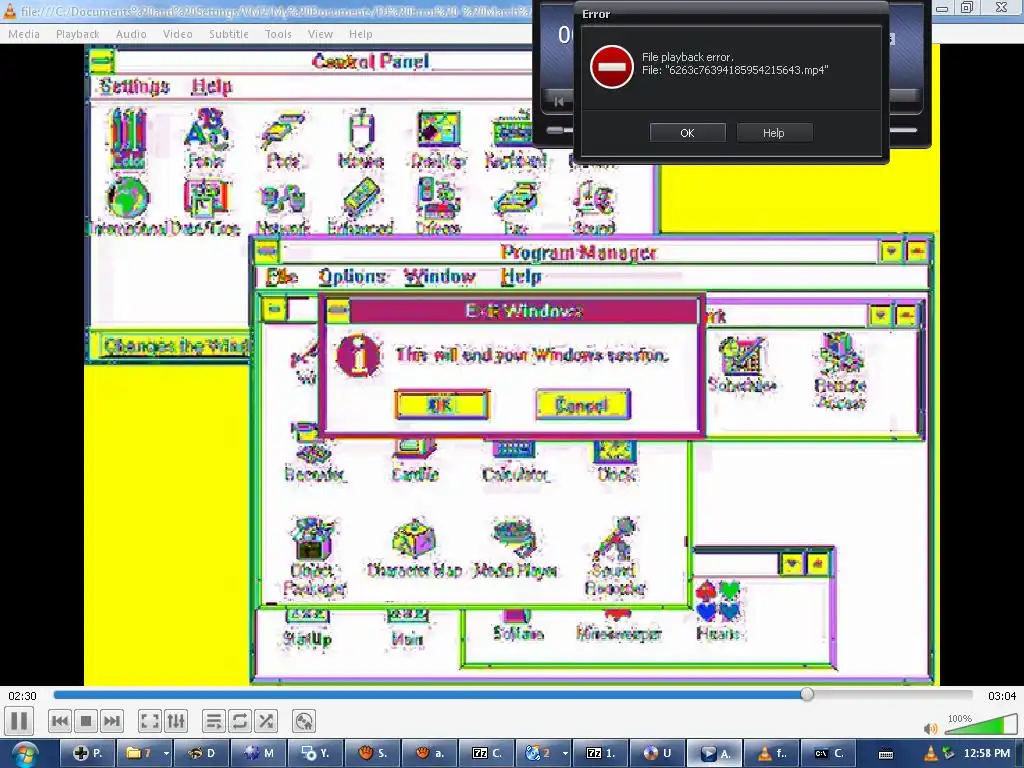This screenshot has width=1024, height=768.
Task: Toggle random shuffle playback
Action: (x=266, y=722)
